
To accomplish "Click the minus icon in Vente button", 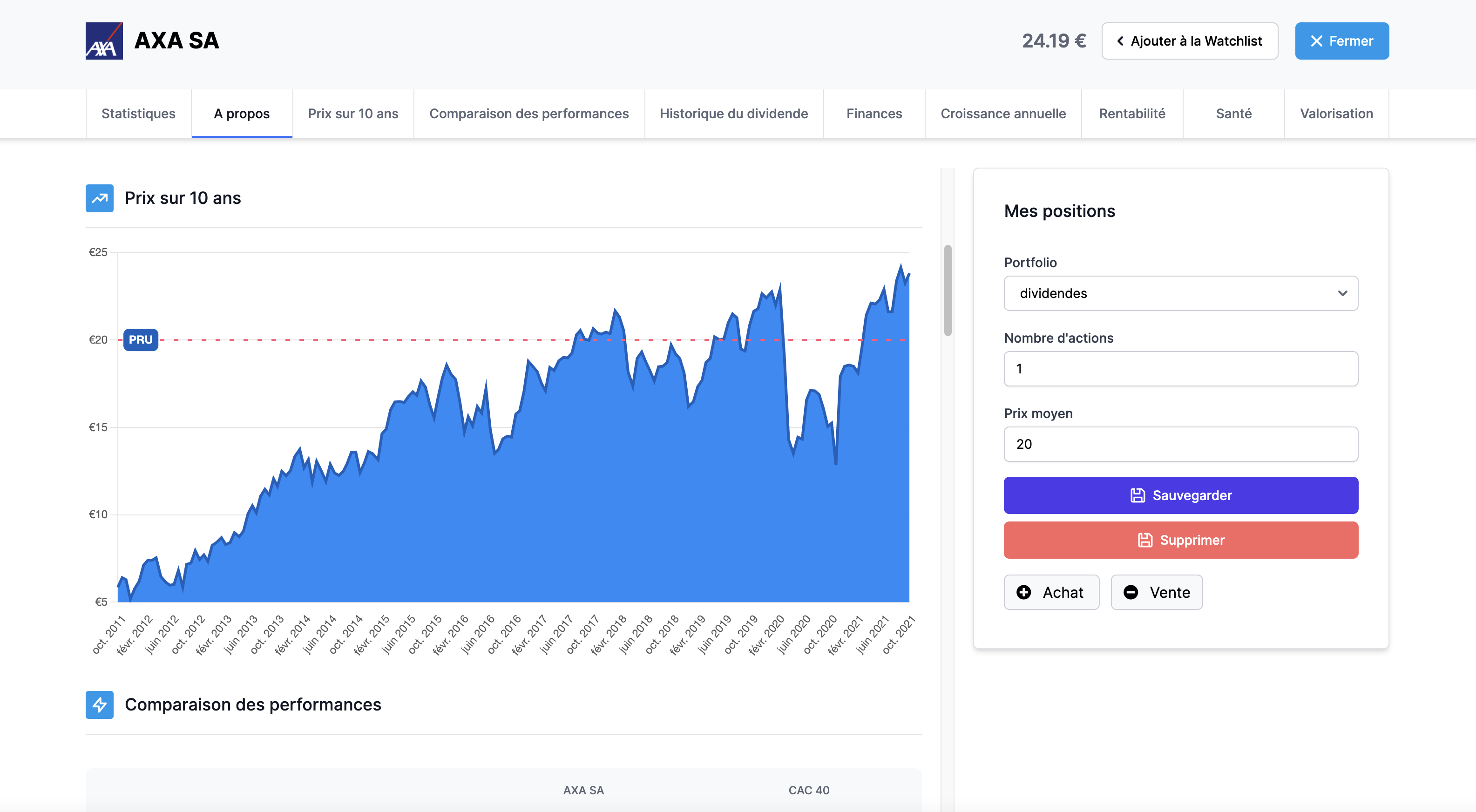I will 1131,593.
